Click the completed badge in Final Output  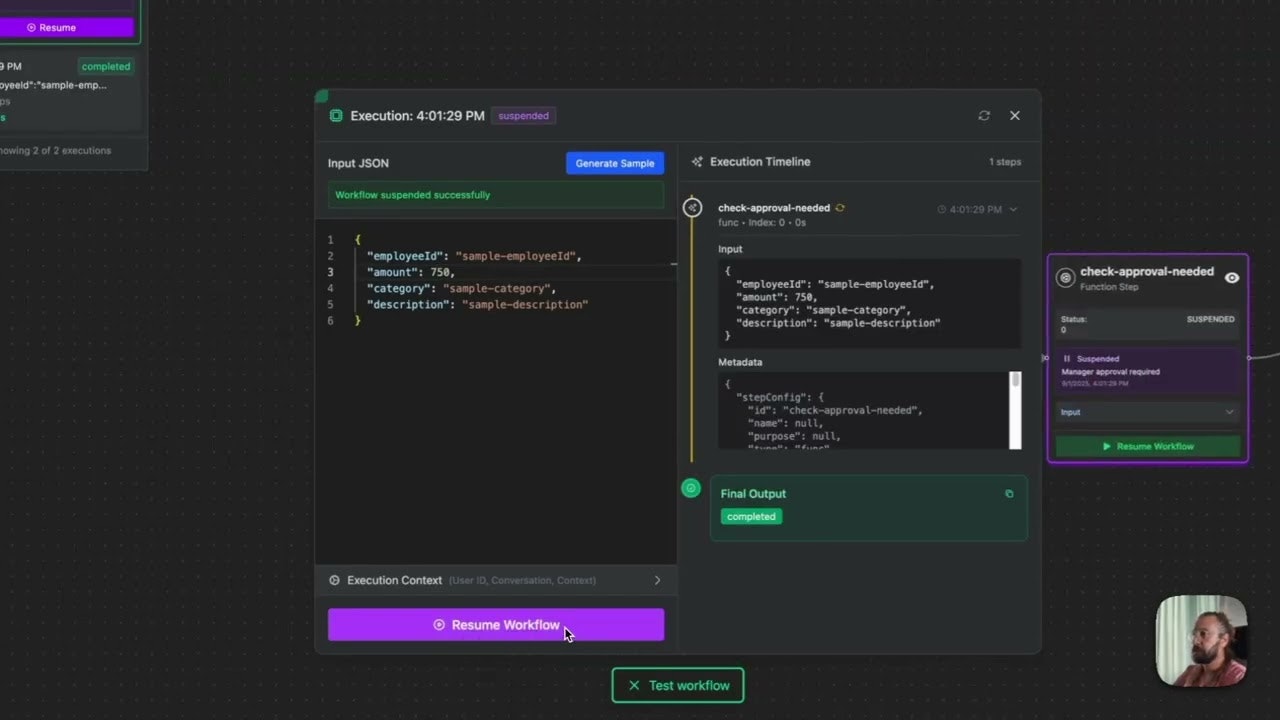coord(751,517)
